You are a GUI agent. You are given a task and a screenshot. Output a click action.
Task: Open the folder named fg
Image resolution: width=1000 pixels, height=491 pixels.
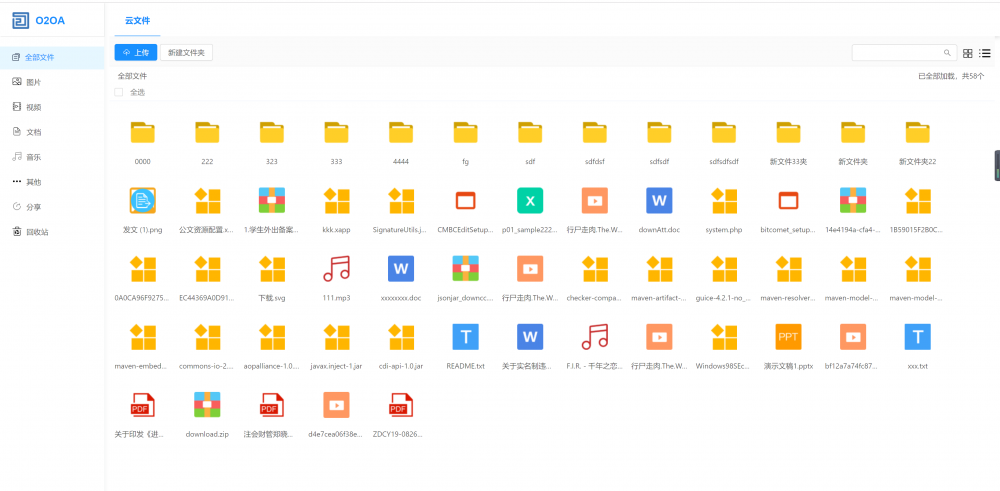466,132
